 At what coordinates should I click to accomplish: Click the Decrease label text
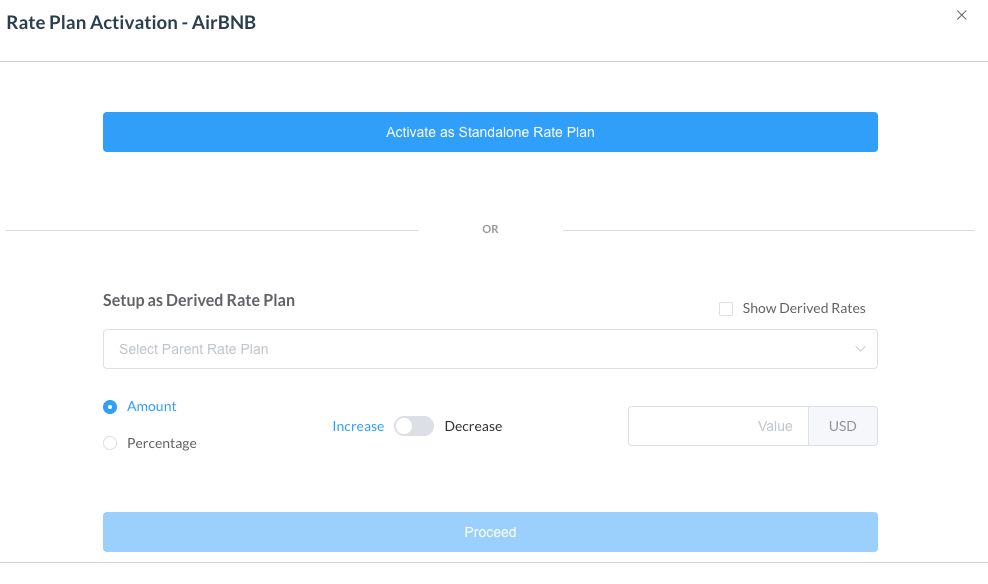[473, 426]
